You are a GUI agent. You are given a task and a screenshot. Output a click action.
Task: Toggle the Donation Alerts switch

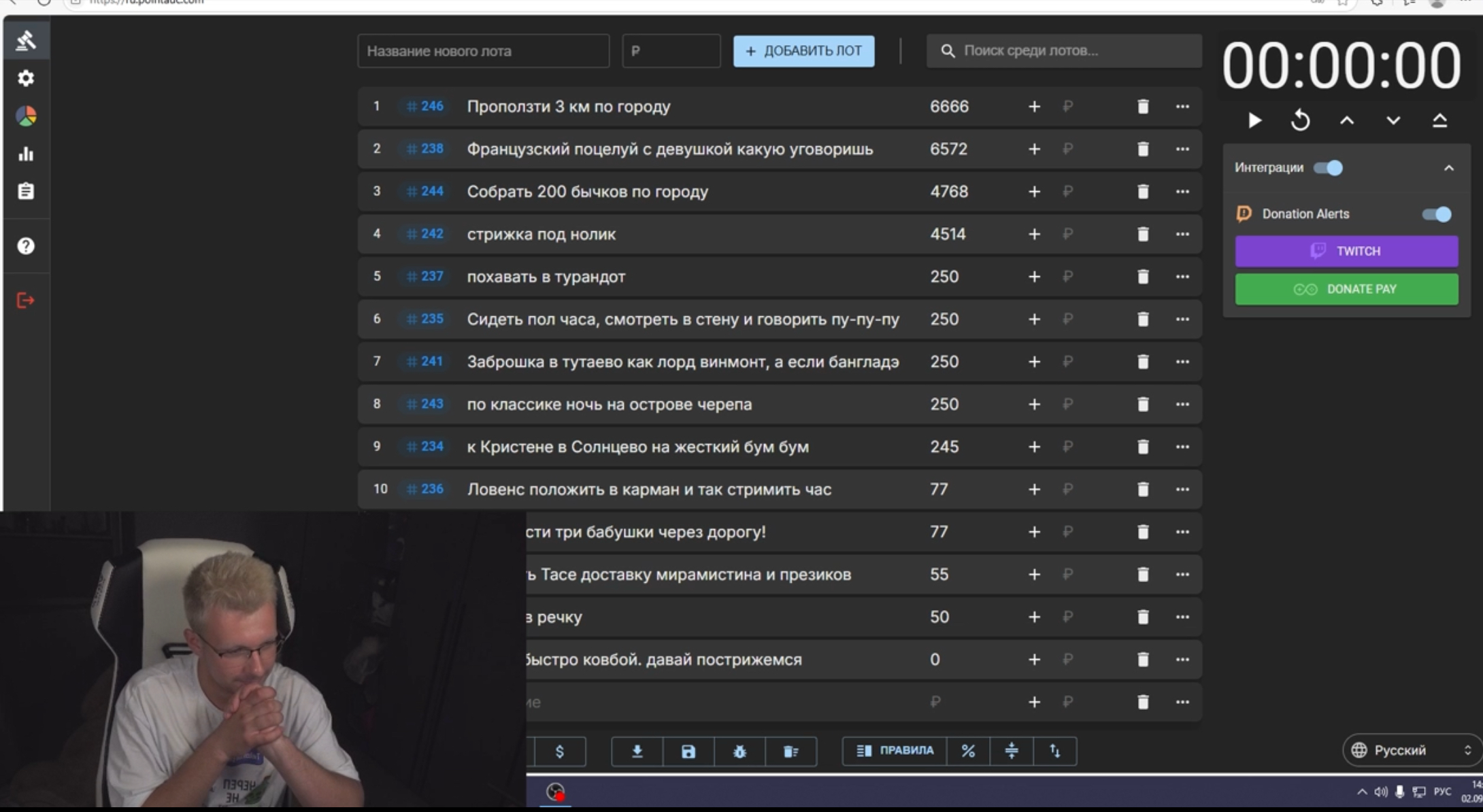point(1436,214)
